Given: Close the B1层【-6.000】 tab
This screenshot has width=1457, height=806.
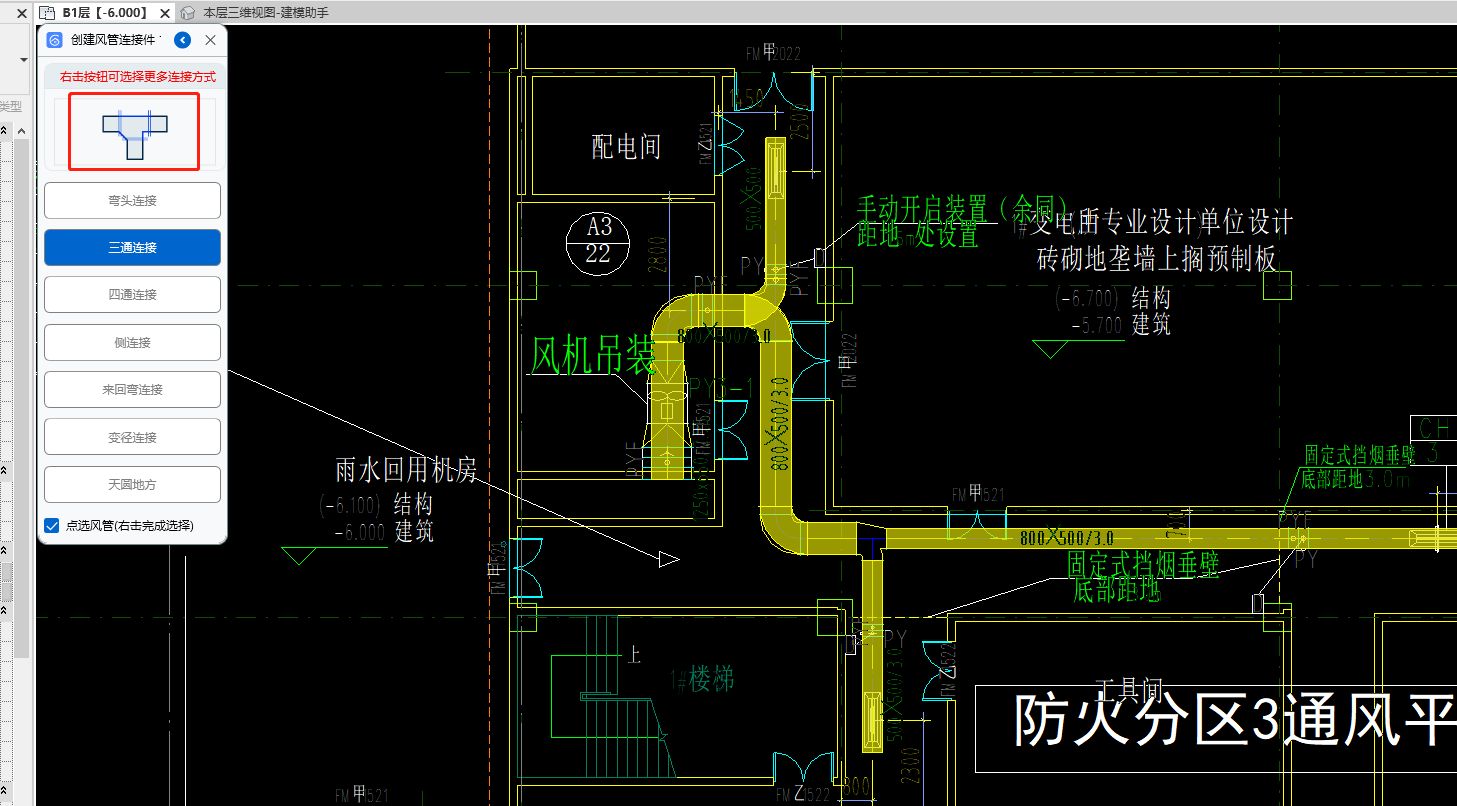Looking at the screenshot, I should pos(165,13).
